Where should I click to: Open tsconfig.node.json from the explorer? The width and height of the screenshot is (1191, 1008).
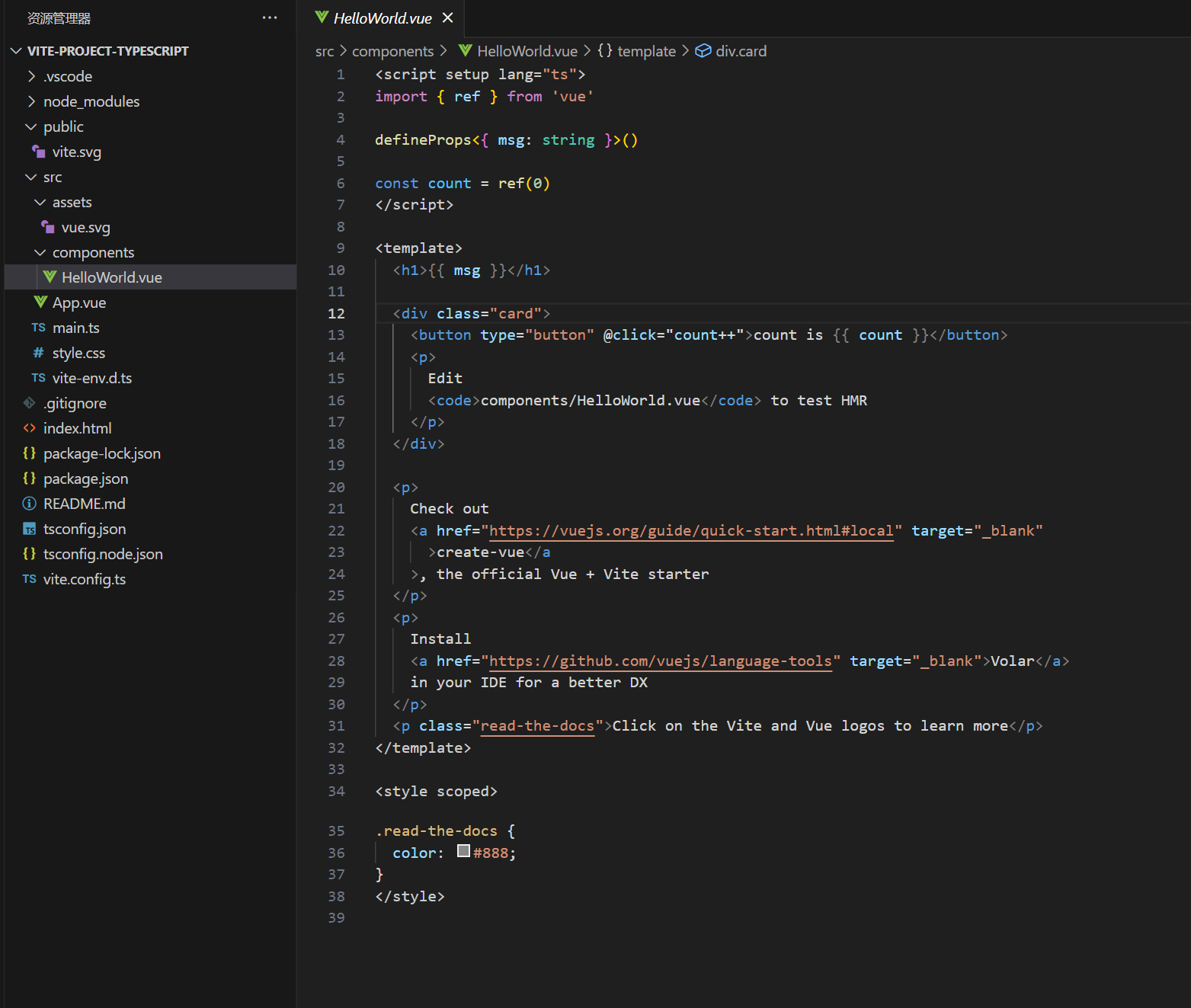pyautogui.click(x=104, y=554)
